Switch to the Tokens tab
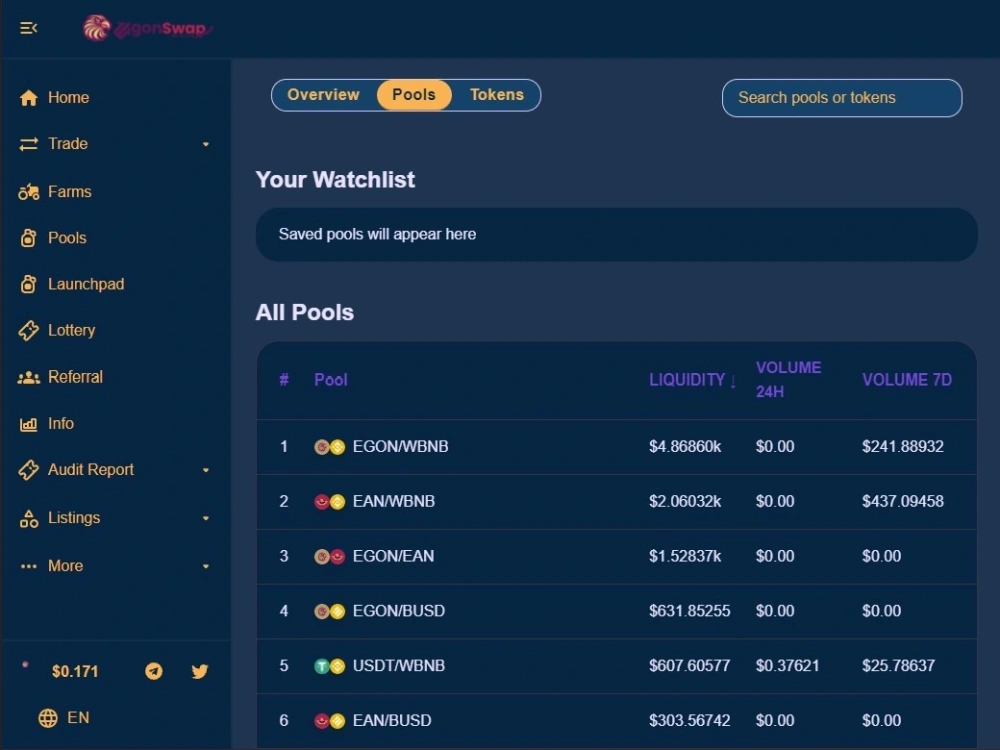 [x=497, y=95]
